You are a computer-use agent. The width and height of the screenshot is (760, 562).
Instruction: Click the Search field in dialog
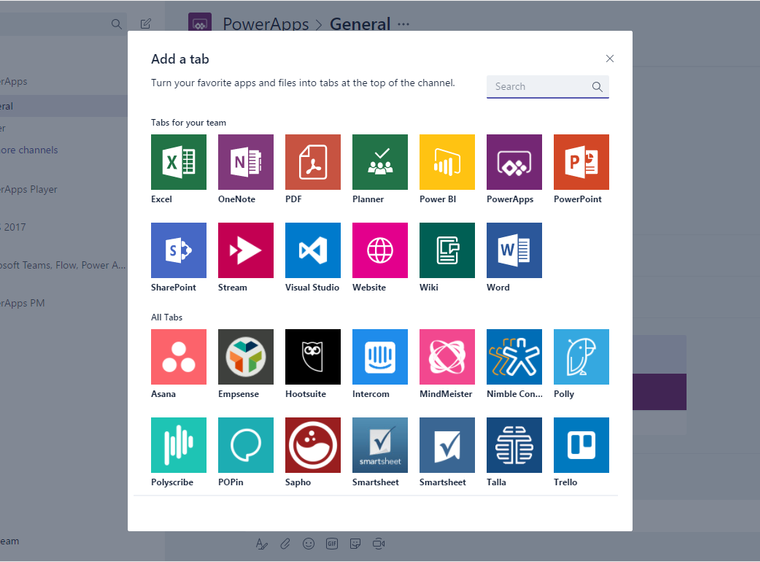[538, 87]
